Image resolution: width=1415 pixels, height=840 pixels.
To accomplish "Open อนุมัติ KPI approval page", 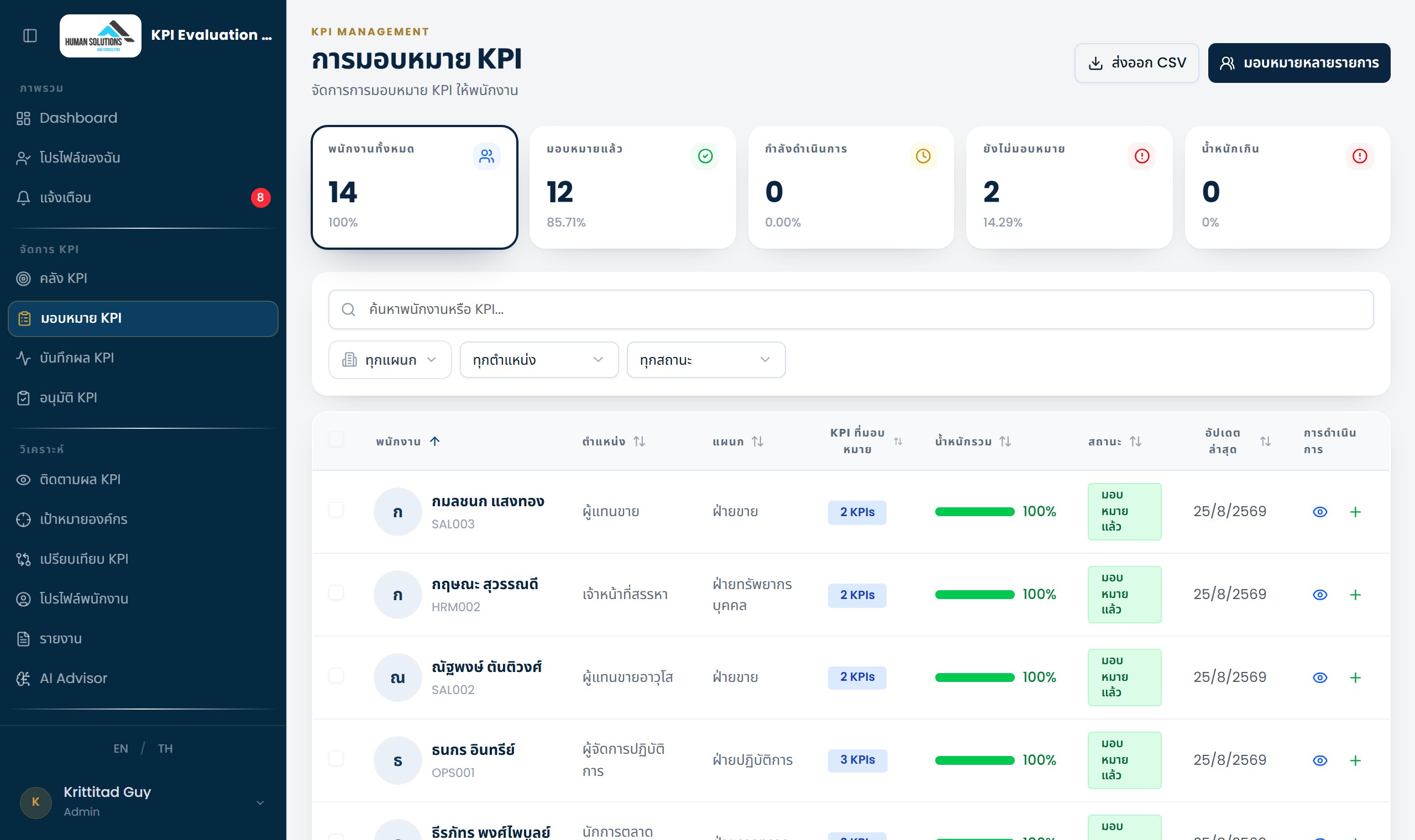I will pos(143,397).
